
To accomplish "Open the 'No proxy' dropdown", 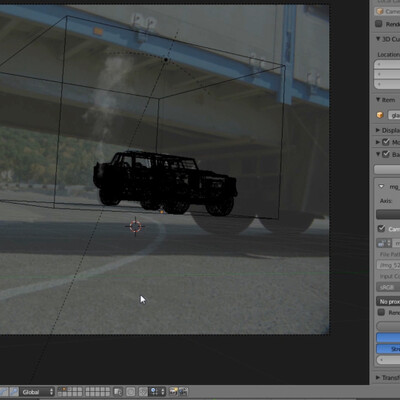I will pos(388,301).
